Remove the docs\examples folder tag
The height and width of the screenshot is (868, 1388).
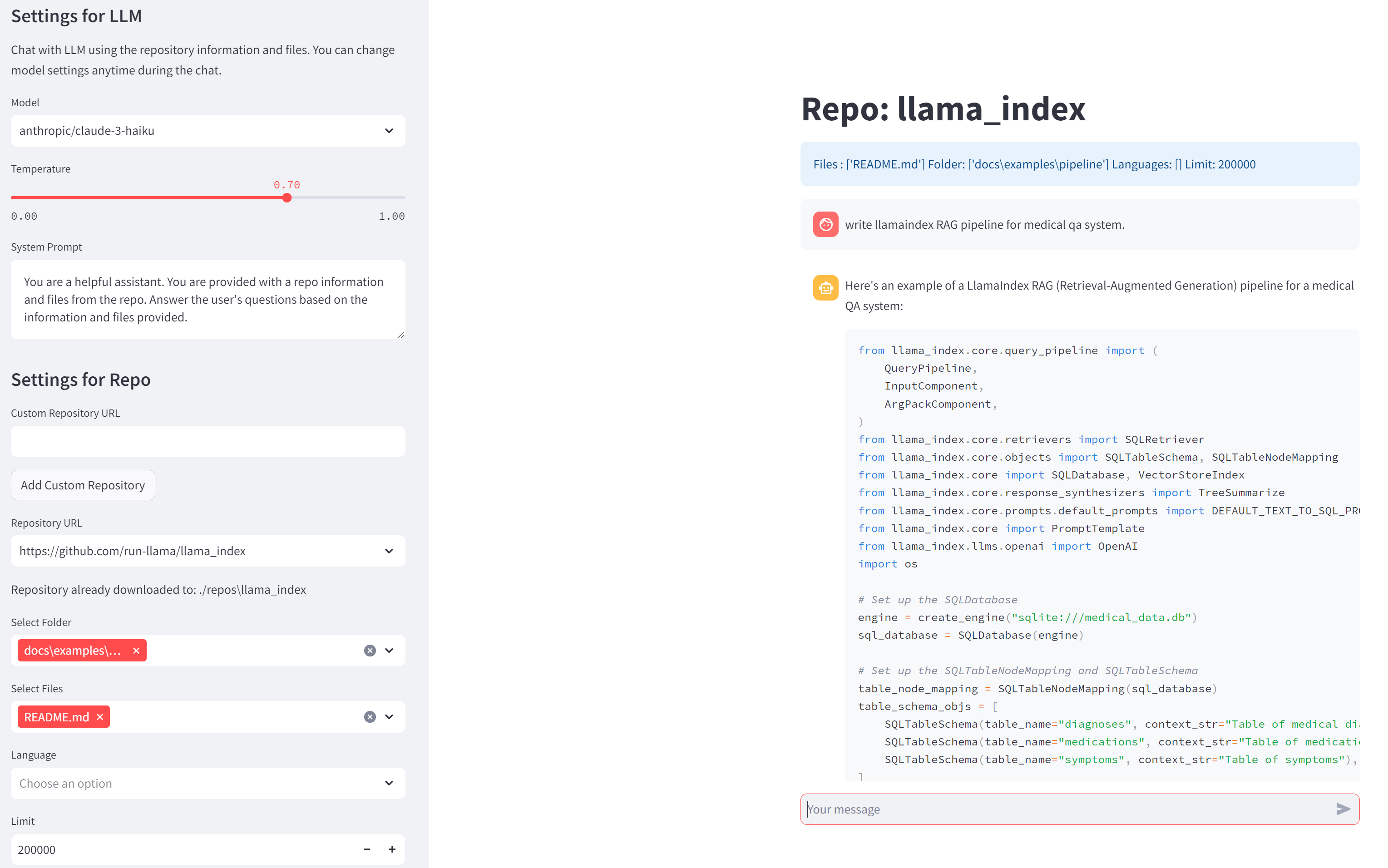136,651
